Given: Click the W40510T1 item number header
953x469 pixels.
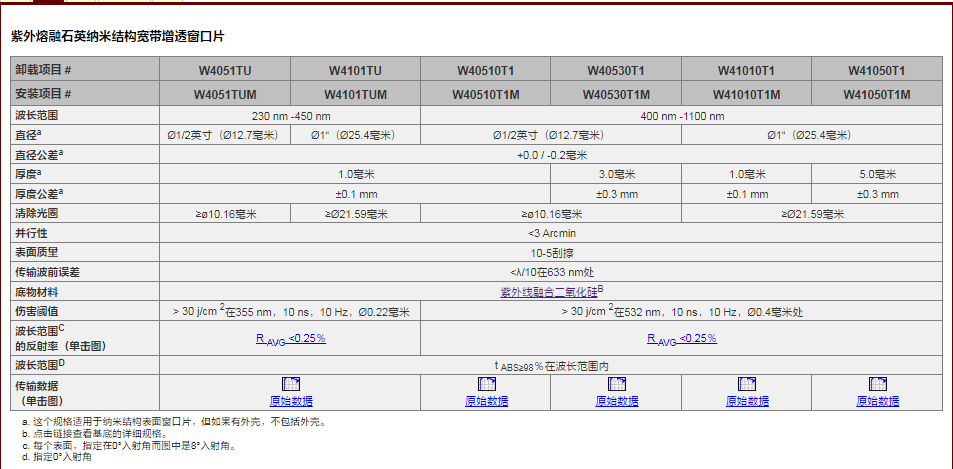Looking at the screenshot, I should (x=486, y=70).
